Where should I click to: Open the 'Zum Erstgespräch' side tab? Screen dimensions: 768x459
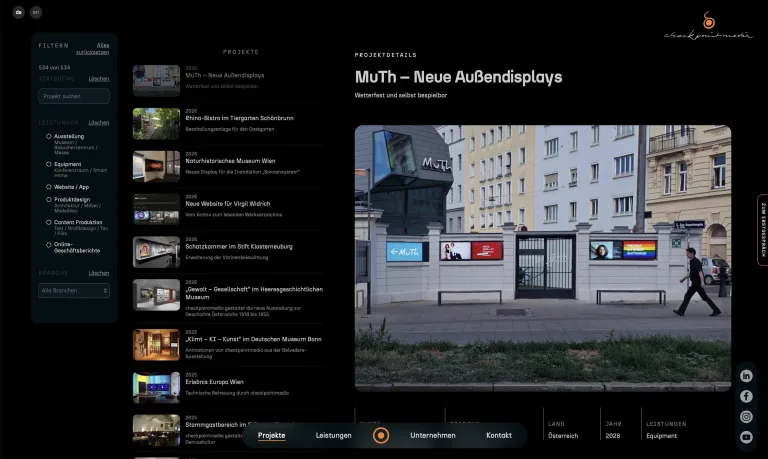point(763,230)
